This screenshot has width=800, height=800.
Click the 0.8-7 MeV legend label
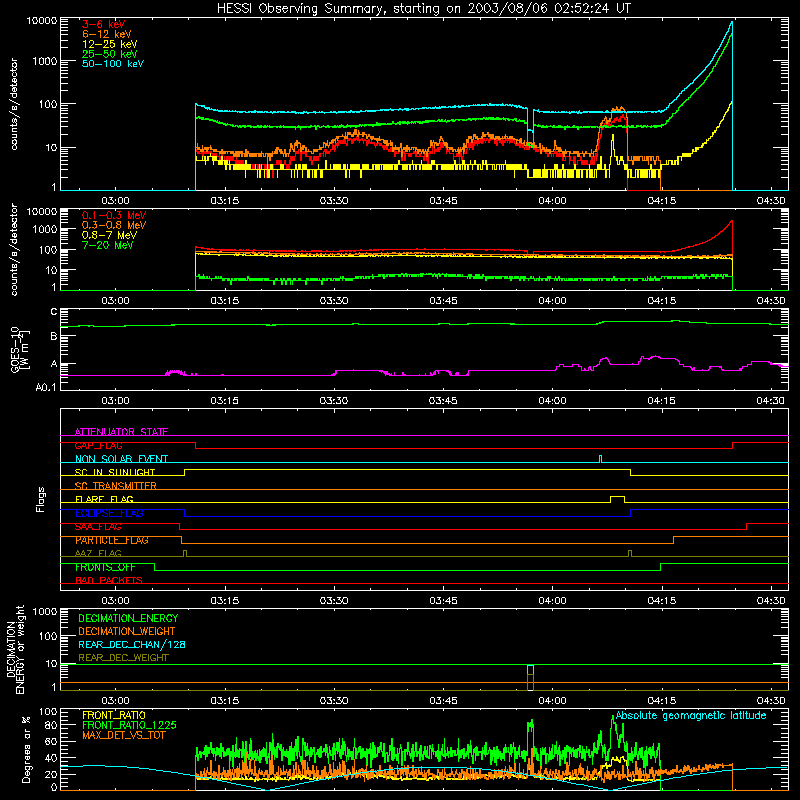pos(109,235)
